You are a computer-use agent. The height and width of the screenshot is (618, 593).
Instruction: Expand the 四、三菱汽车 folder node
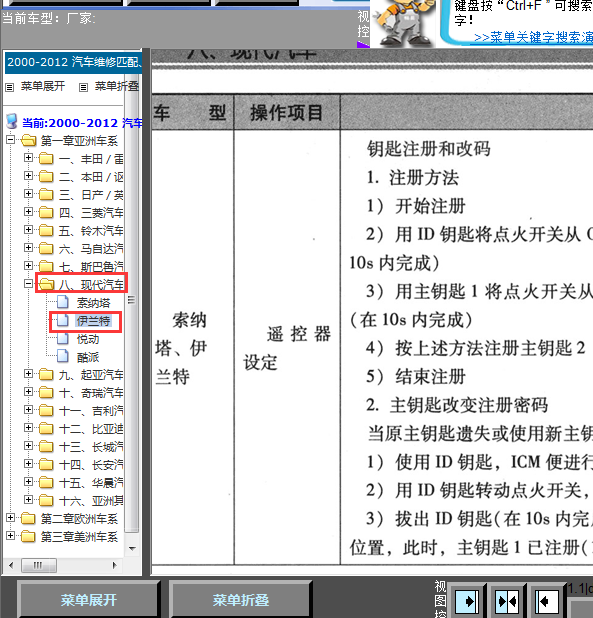click(28, 212)
